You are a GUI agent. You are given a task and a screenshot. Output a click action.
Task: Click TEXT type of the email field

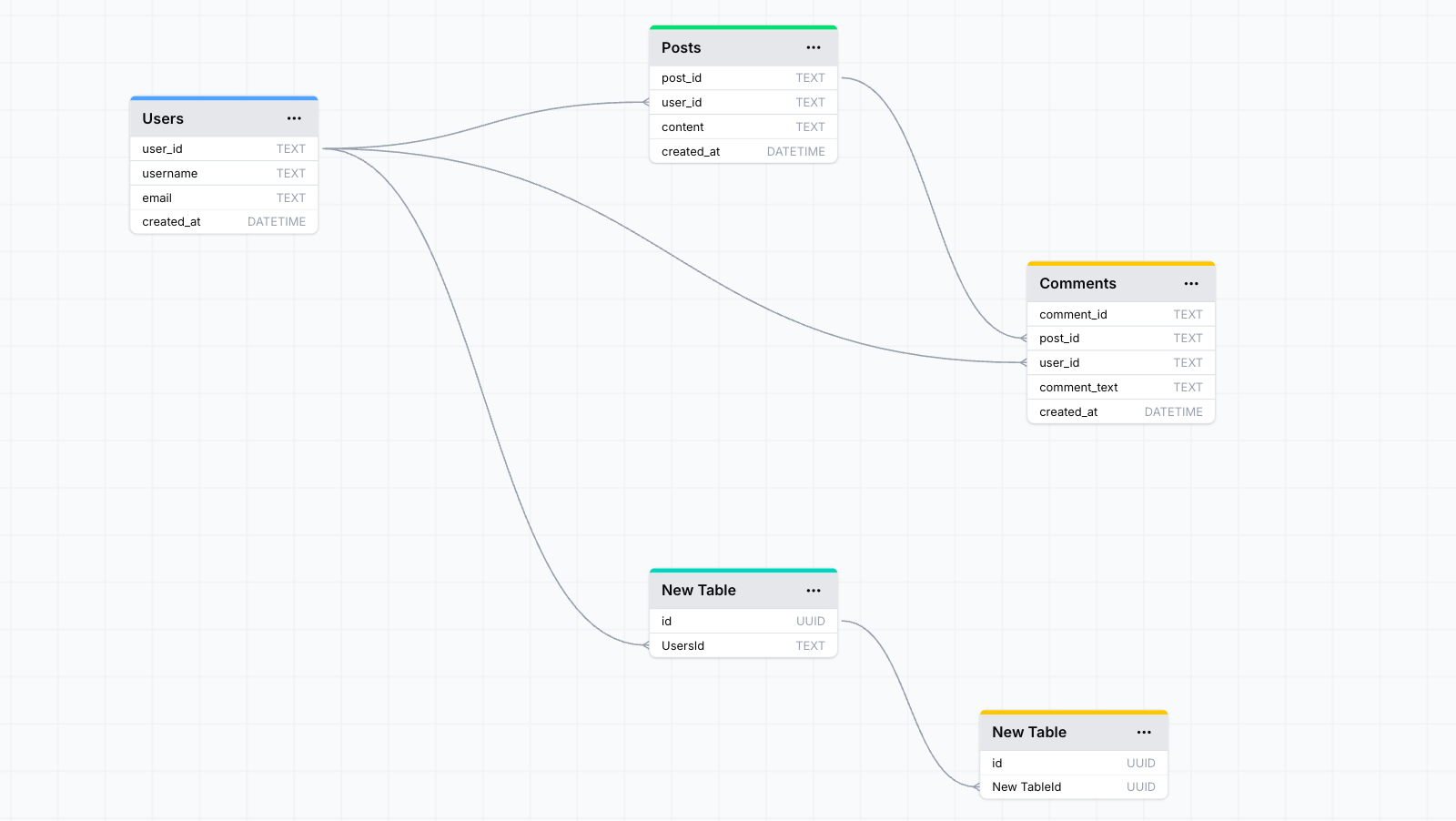coord(291,198)
